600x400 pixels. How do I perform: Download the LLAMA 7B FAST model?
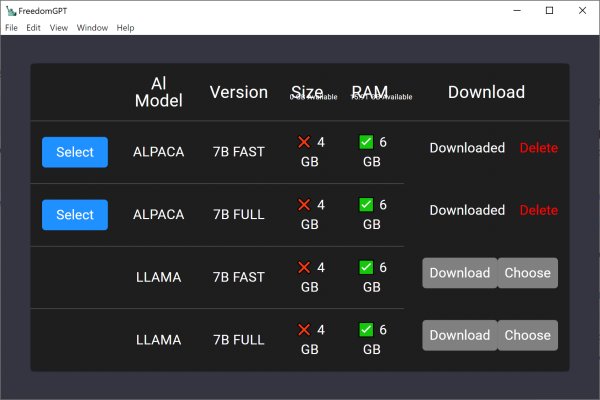(x=460, y=273)
